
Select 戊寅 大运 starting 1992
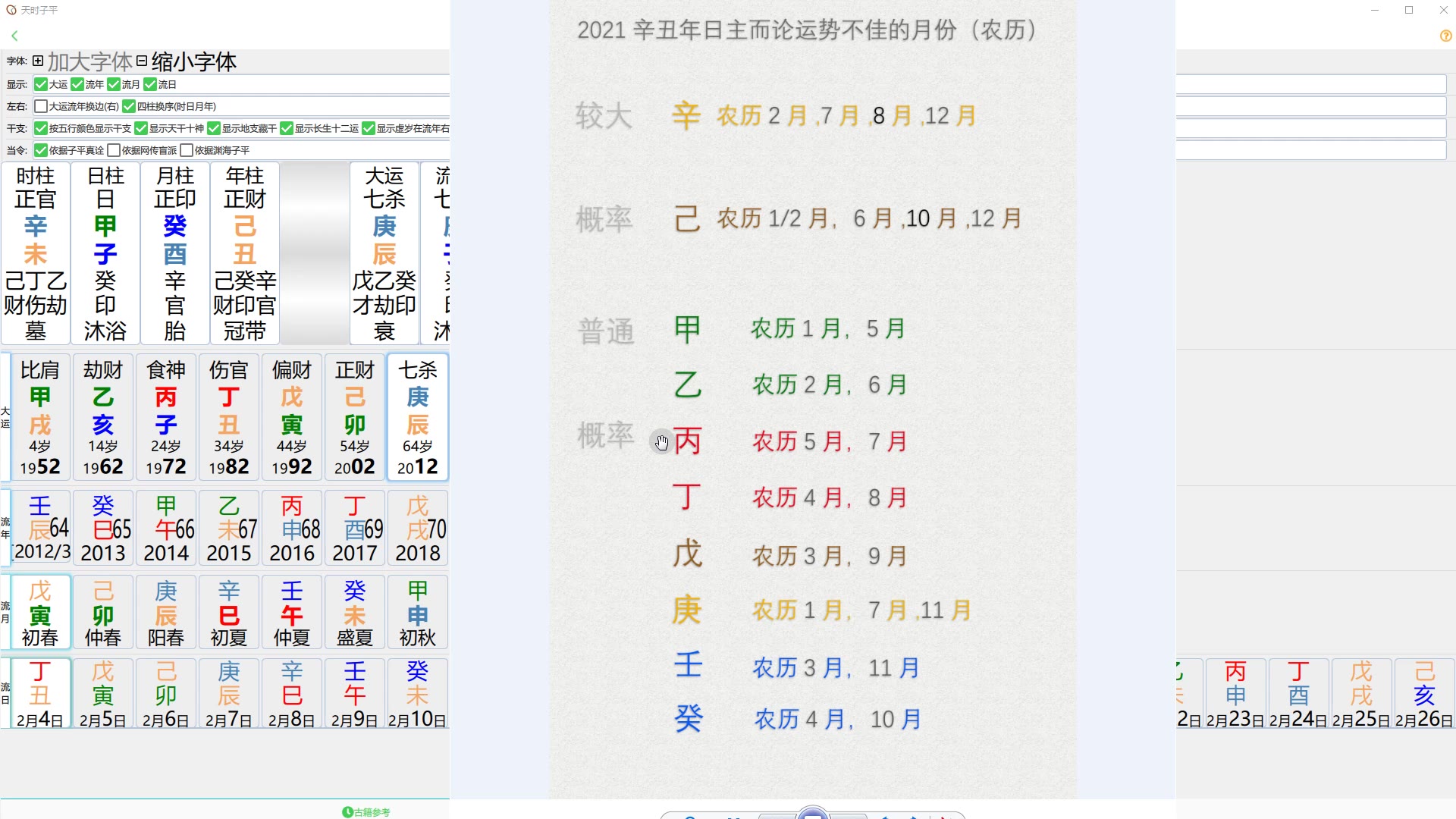[x=292, y=417]
